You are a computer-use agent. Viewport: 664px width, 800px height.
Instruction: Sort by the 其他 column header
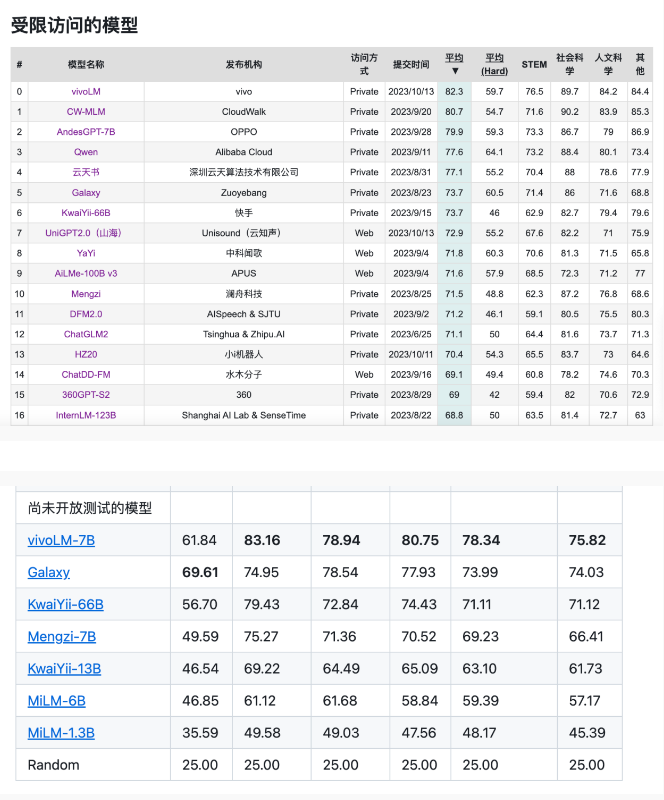[x=640, y=64]
